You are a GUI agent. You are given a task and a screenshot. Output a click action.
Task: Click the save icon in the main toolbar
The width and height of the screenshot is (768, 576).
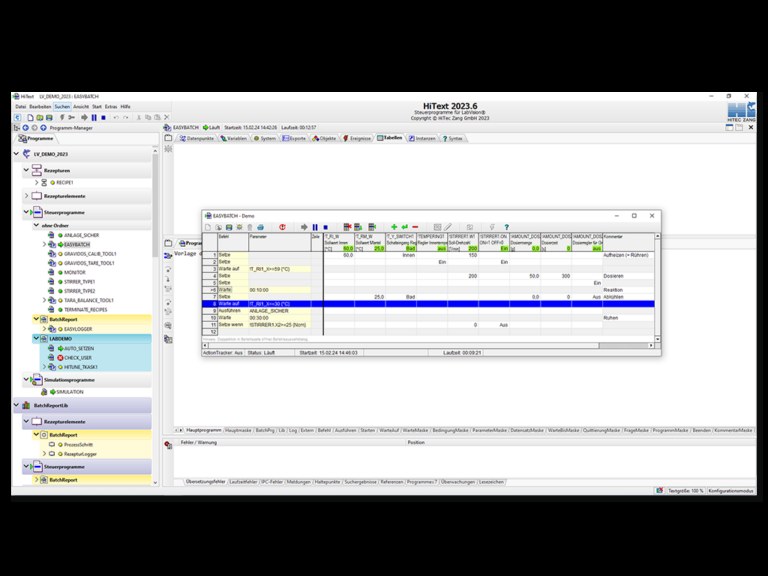[x=49, y=118]
